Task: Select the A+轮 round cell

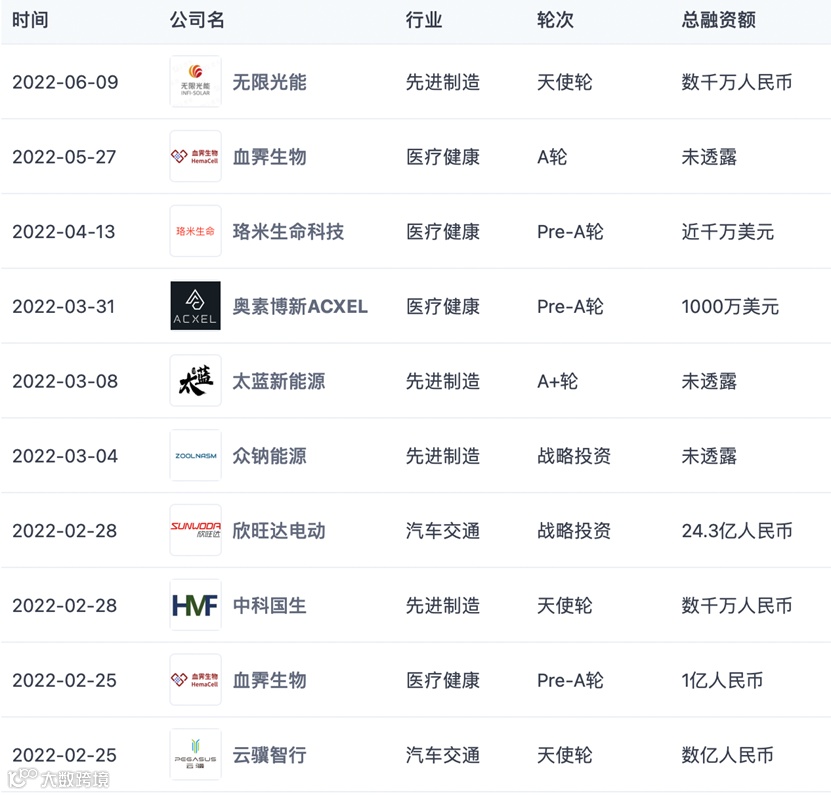Action: pos(558,381)
